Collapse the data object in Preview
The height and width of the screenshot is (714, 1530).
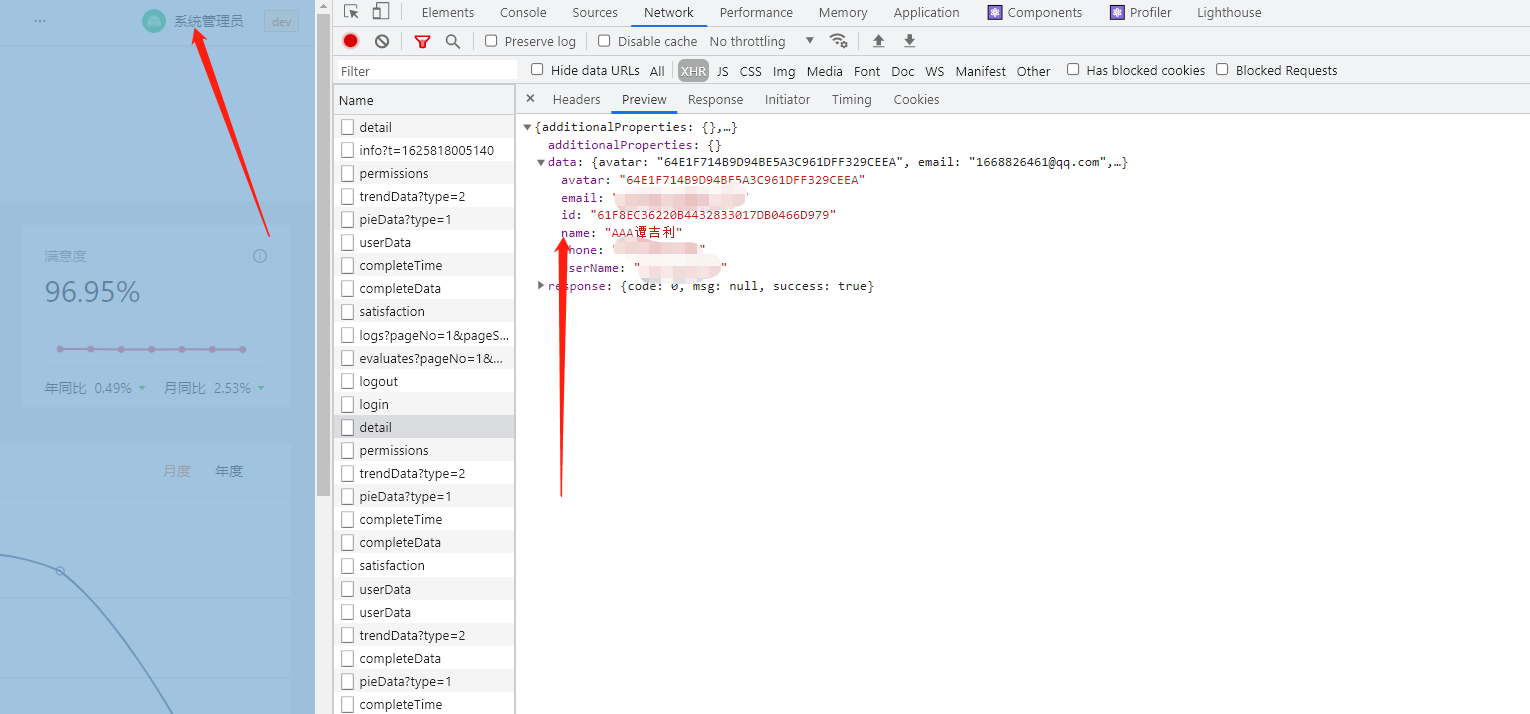pyautogui.click(x=541, y=161)
